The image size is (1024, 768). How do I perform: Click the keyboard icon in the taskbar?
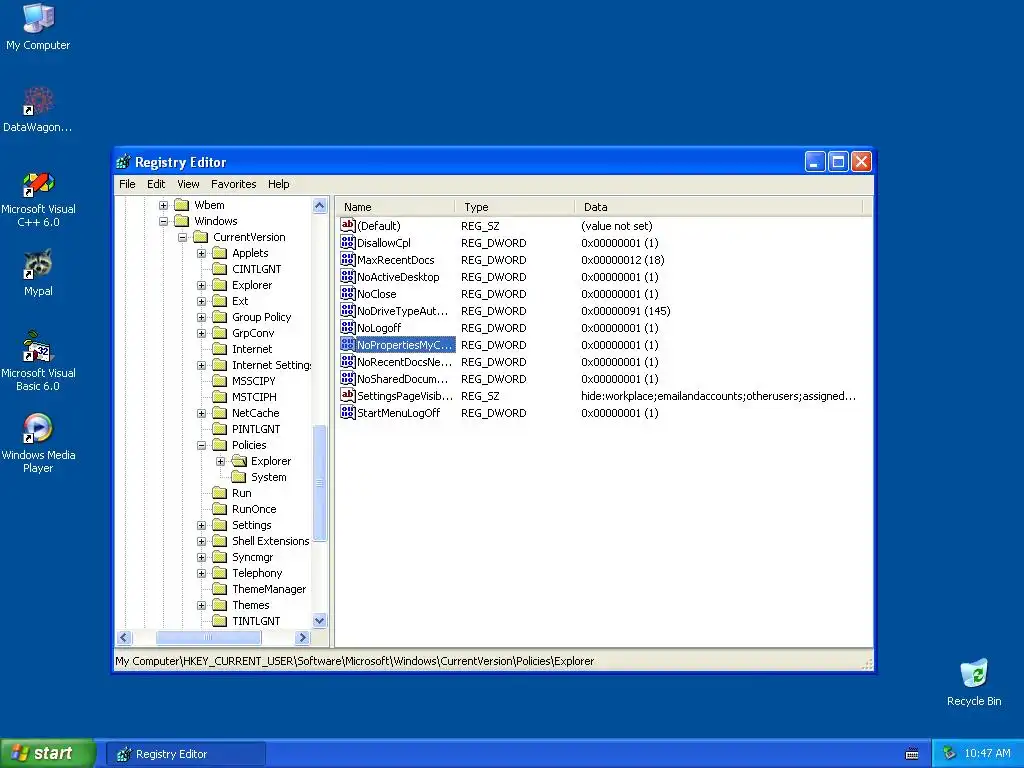point(912,754)
